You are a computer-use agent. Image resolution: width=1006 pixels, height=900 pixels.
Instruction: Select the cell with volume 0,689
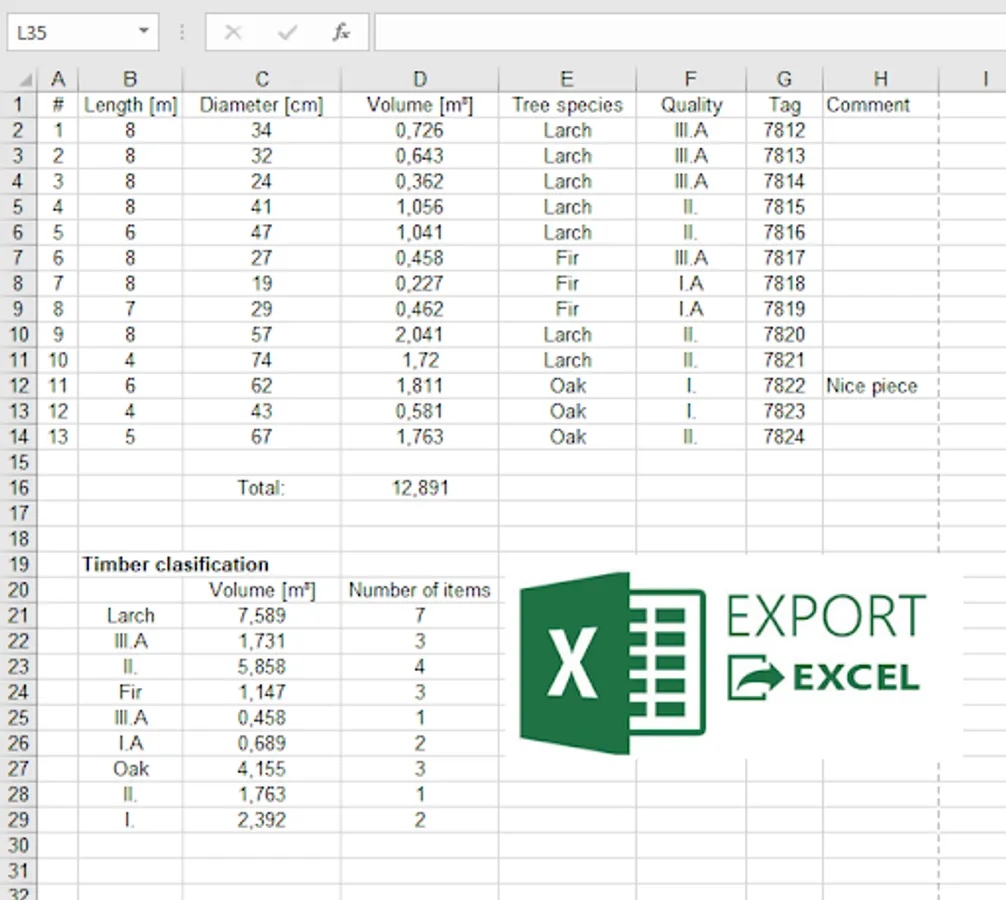pyautogui.click(x=262, y=743)
